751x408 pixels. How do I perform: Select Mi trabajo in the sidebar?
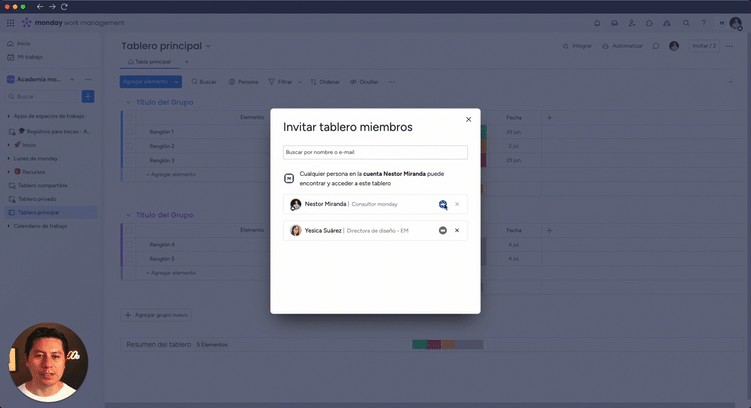[29, 57]
